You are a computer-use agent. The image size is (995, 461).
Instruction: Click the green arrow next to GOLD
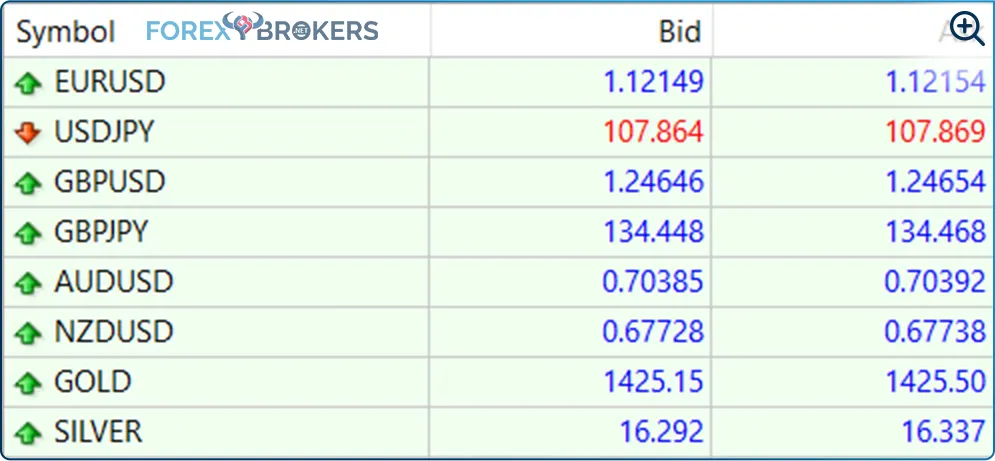click(28, 383)
